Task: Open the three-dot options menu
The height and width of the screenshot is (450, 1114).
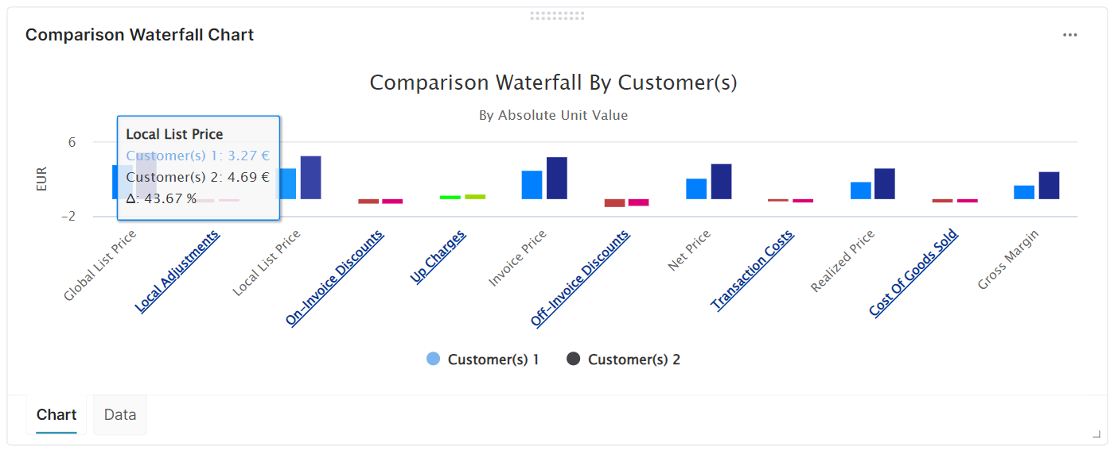Action: click(1070, 35)
